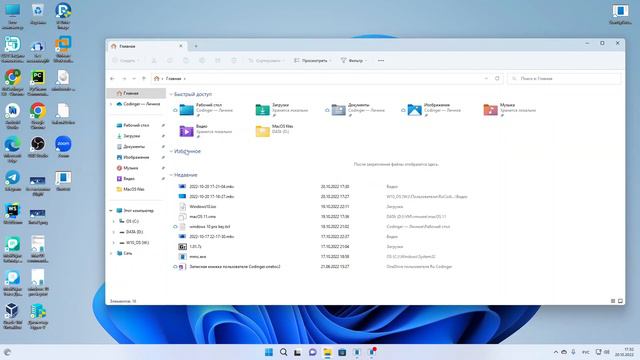Click the Chat icon on the taskbar
Viewport: 640px width, 360px height.
click(x=313, y=352)
